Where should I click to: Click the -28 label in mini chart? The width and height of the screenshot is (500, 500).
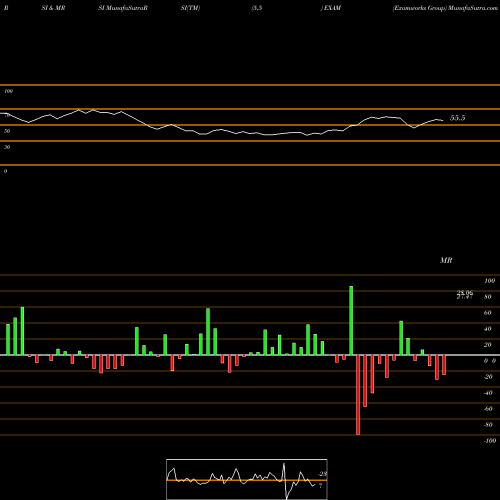click(323, 474)
